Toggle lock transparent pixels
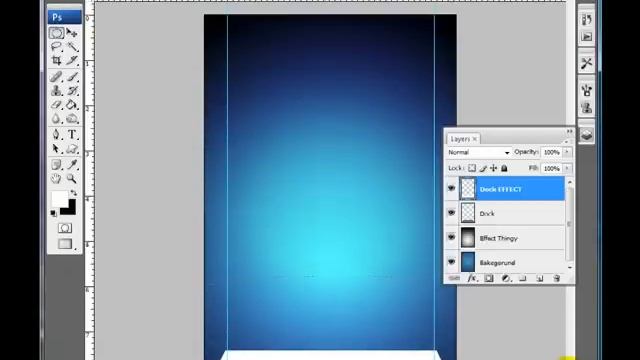 [472, 168]
